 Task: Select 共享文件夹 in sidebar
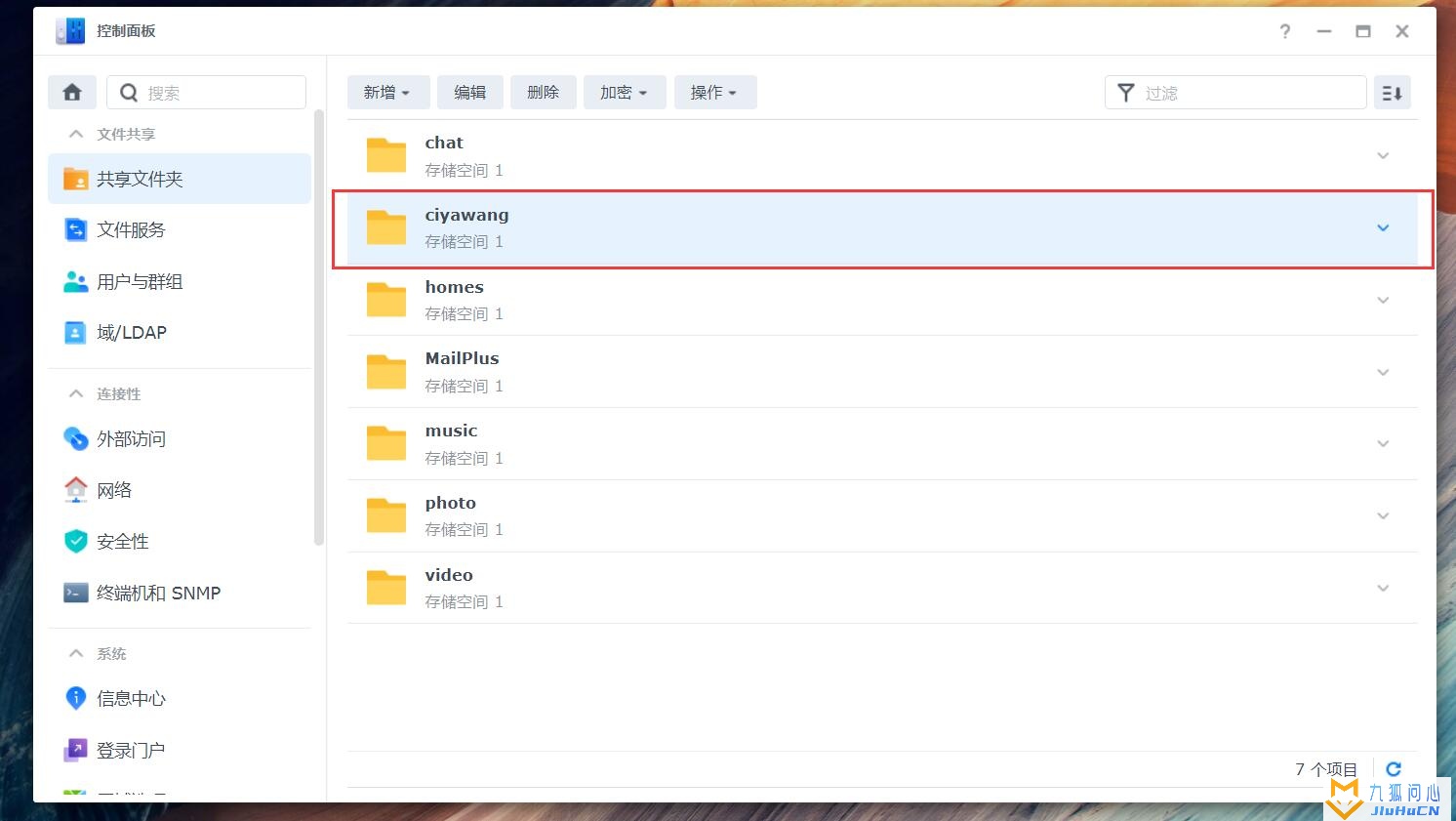pos(180,179)
